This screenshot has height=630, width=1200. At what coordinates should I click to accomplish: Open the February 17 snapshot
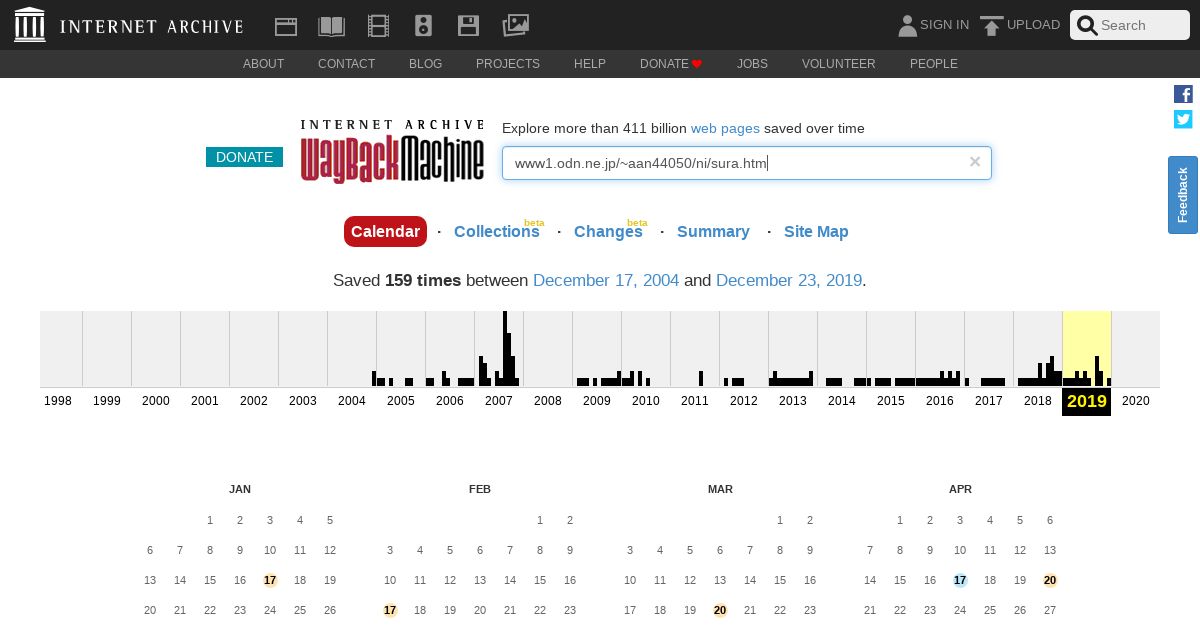click(390, 610)
